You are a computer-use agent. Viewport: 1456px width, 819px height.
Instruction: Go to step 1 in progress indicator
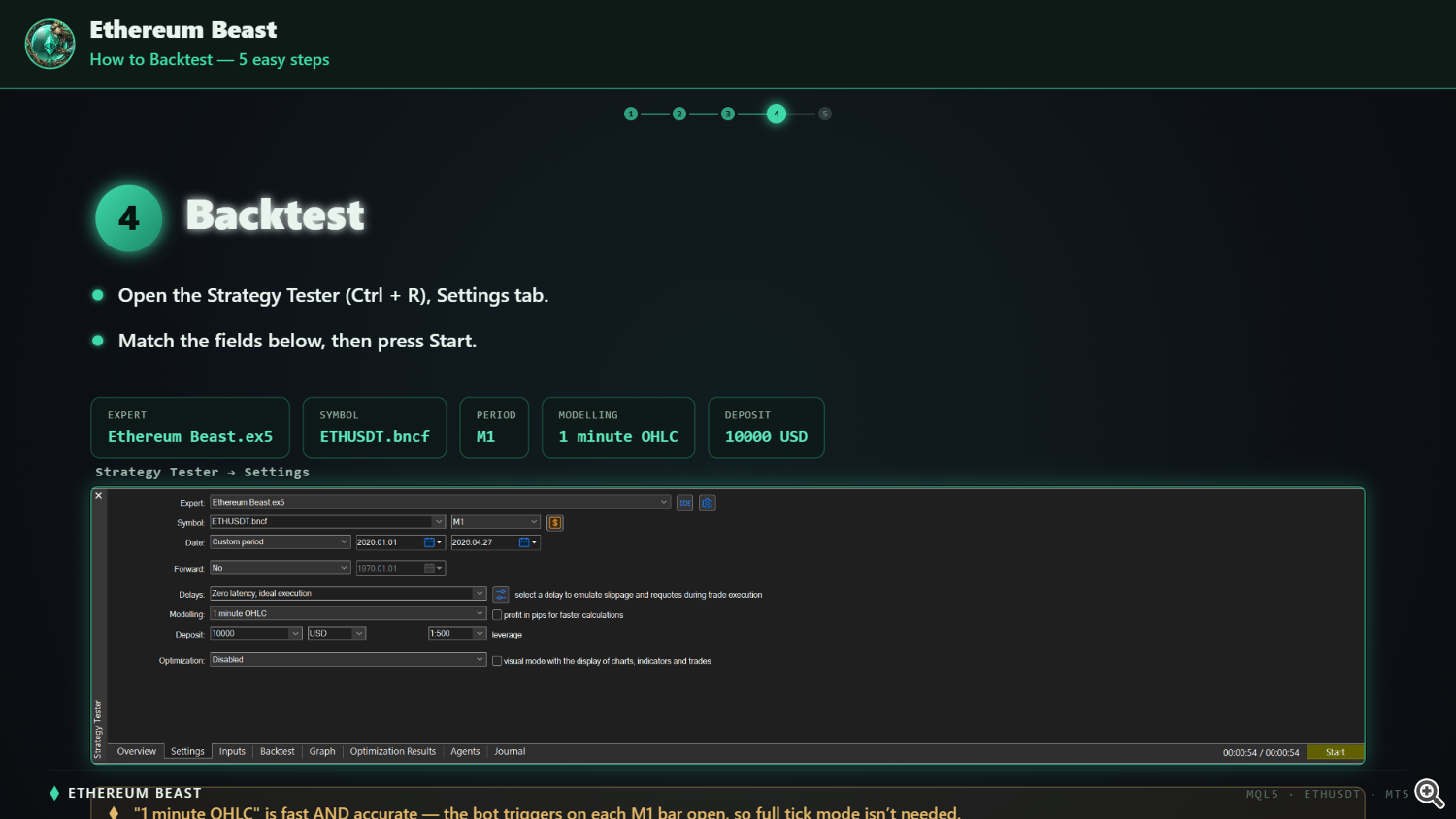click(631, 114)
